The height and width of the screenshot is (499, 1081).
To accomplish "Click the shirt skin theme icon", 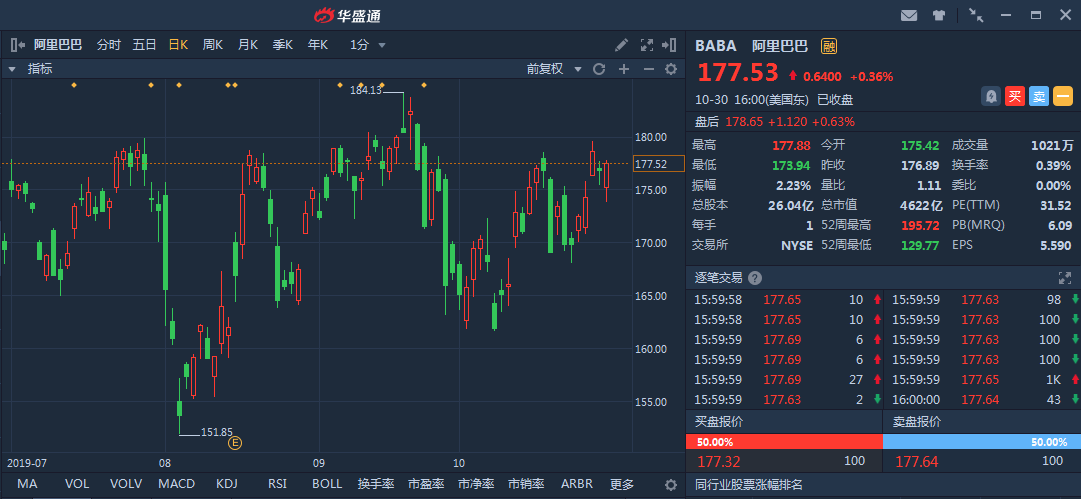I will click(x=939, y=15).
